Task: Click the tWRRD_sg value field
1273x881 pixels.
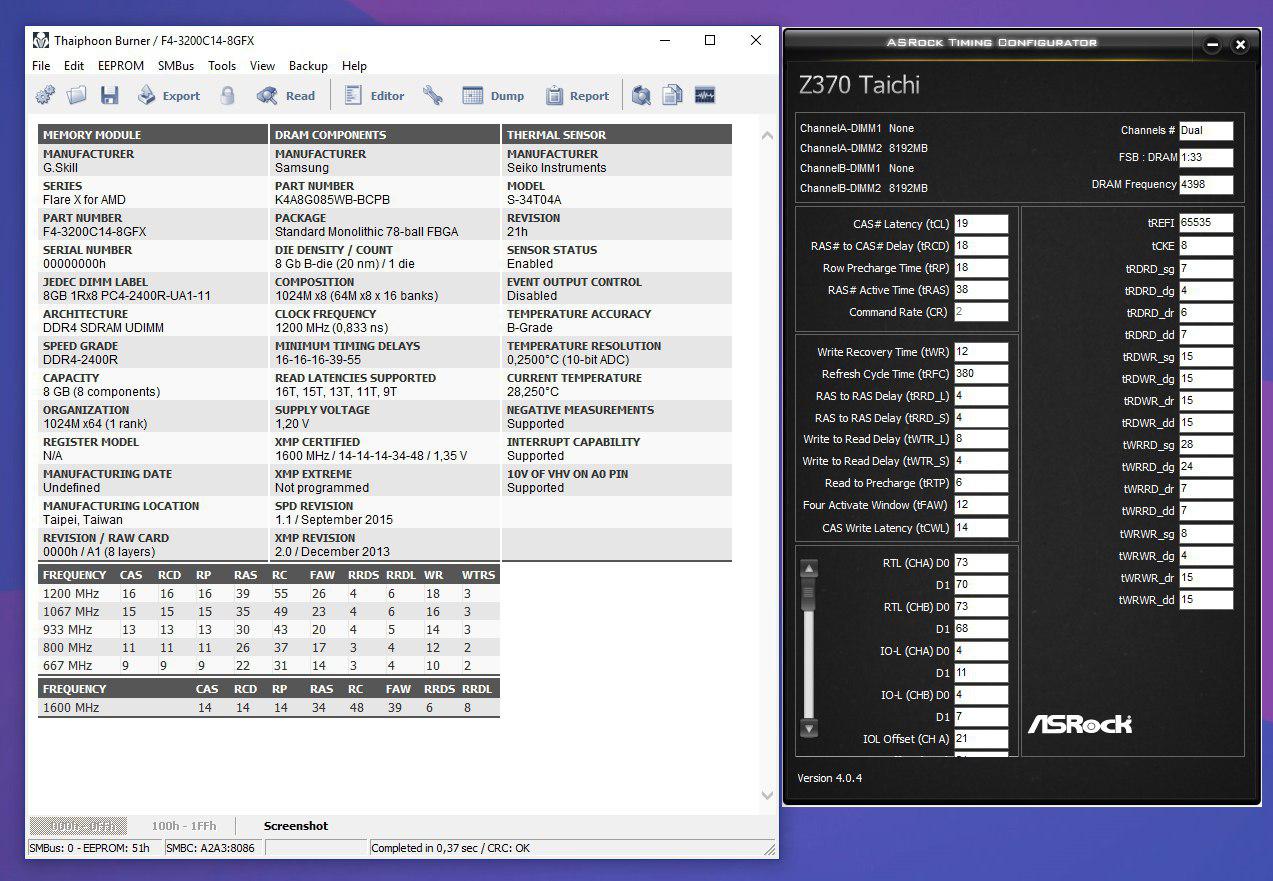Action: pos(1206,445)
